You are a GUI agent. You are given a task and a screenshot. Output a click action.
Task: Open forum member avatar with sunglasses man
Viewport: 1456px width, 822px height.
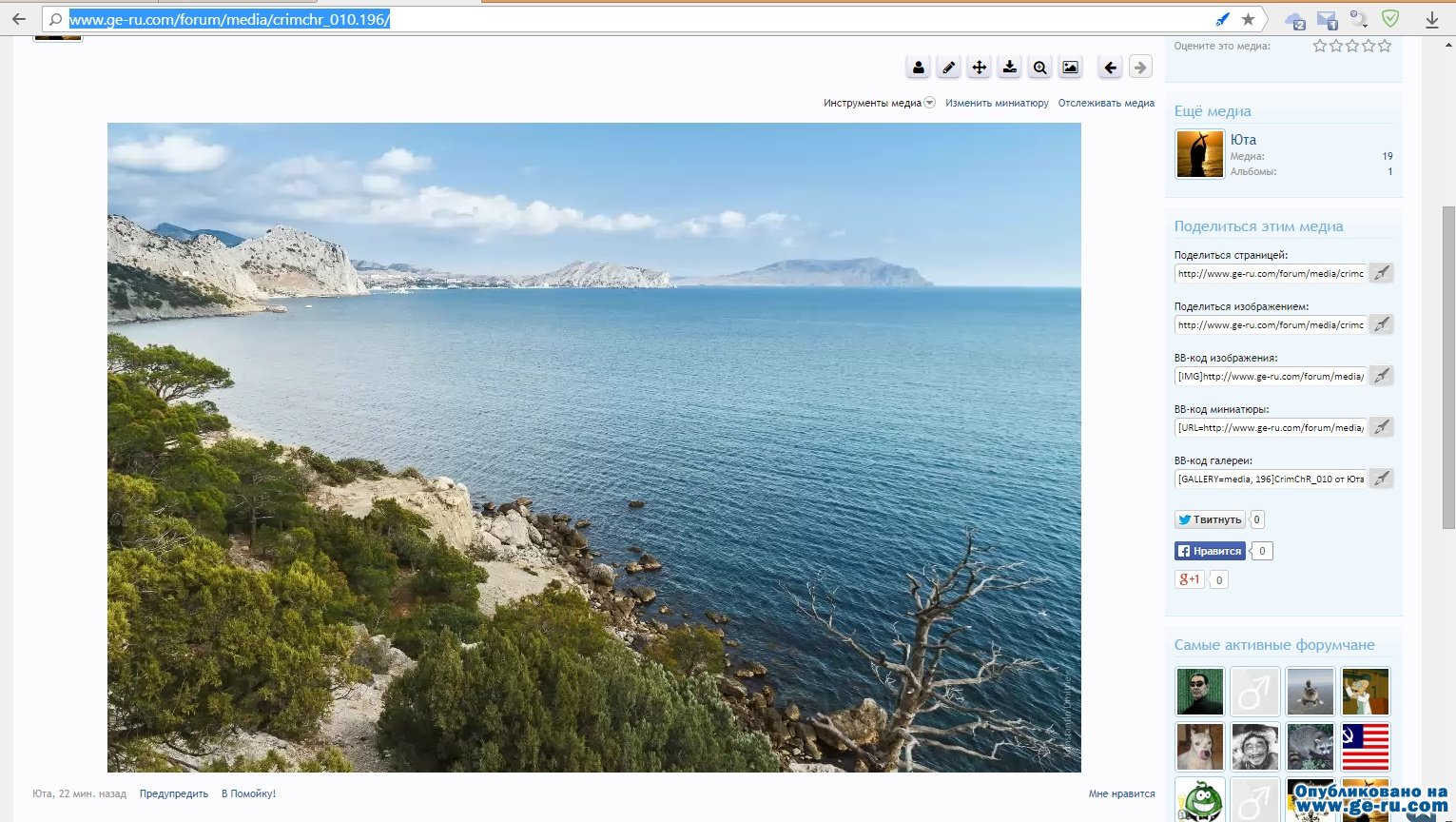(x=1199, y=691)
